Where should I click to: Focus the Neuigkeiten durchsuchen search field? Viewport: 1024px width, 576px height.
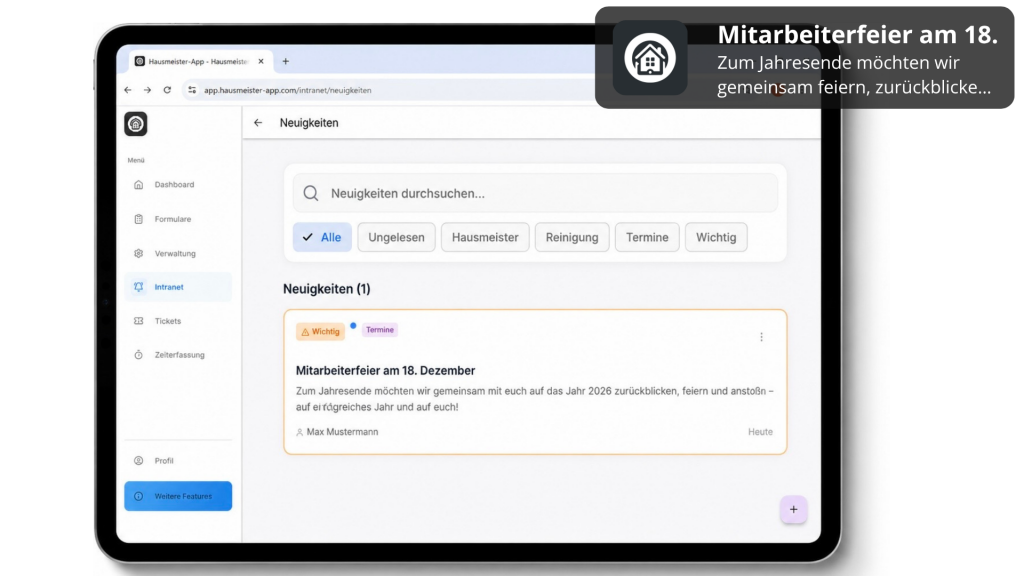535,193
